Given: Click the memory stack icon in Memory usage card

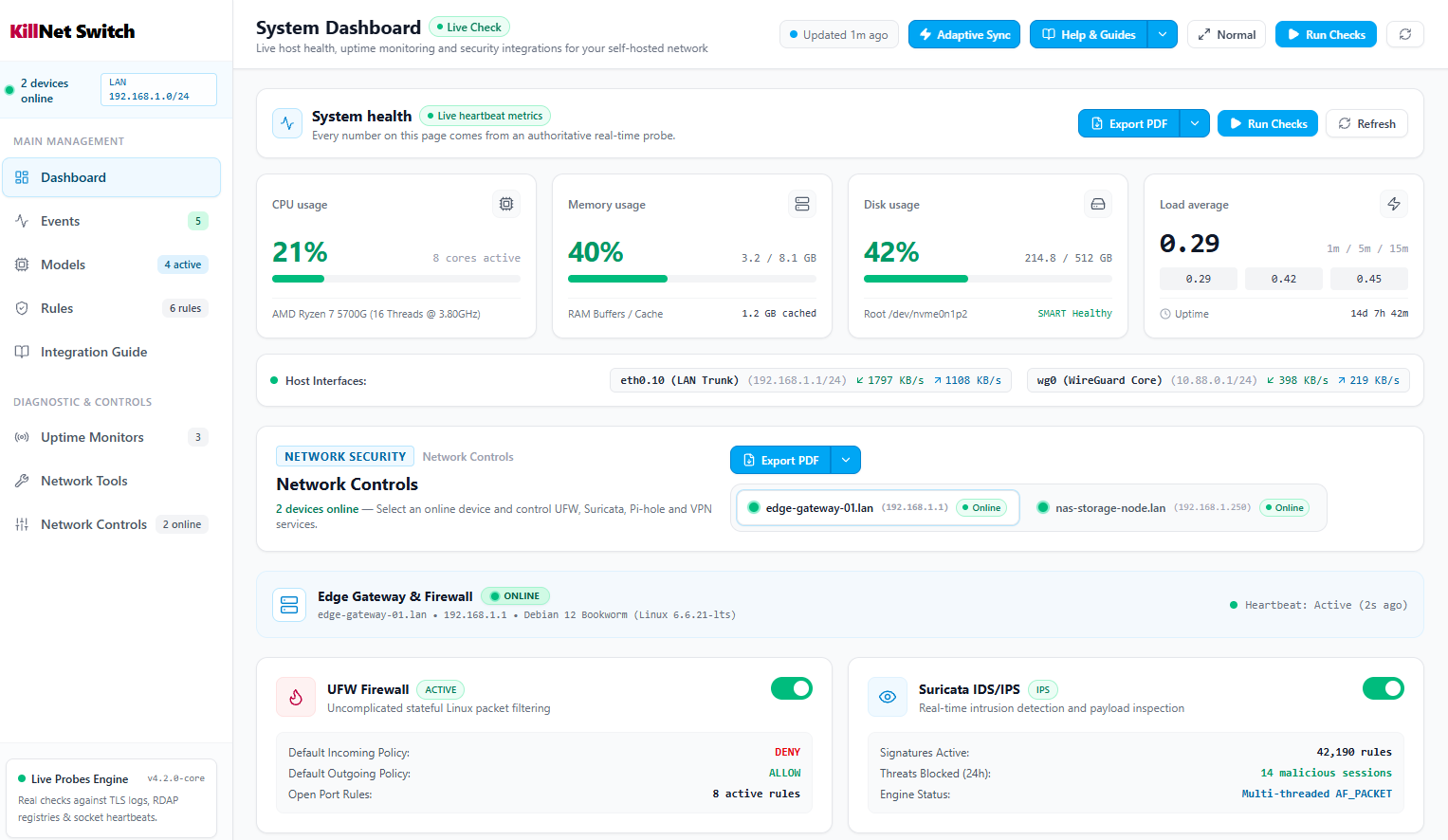Looking at the screenshot, I should (802, 204).
